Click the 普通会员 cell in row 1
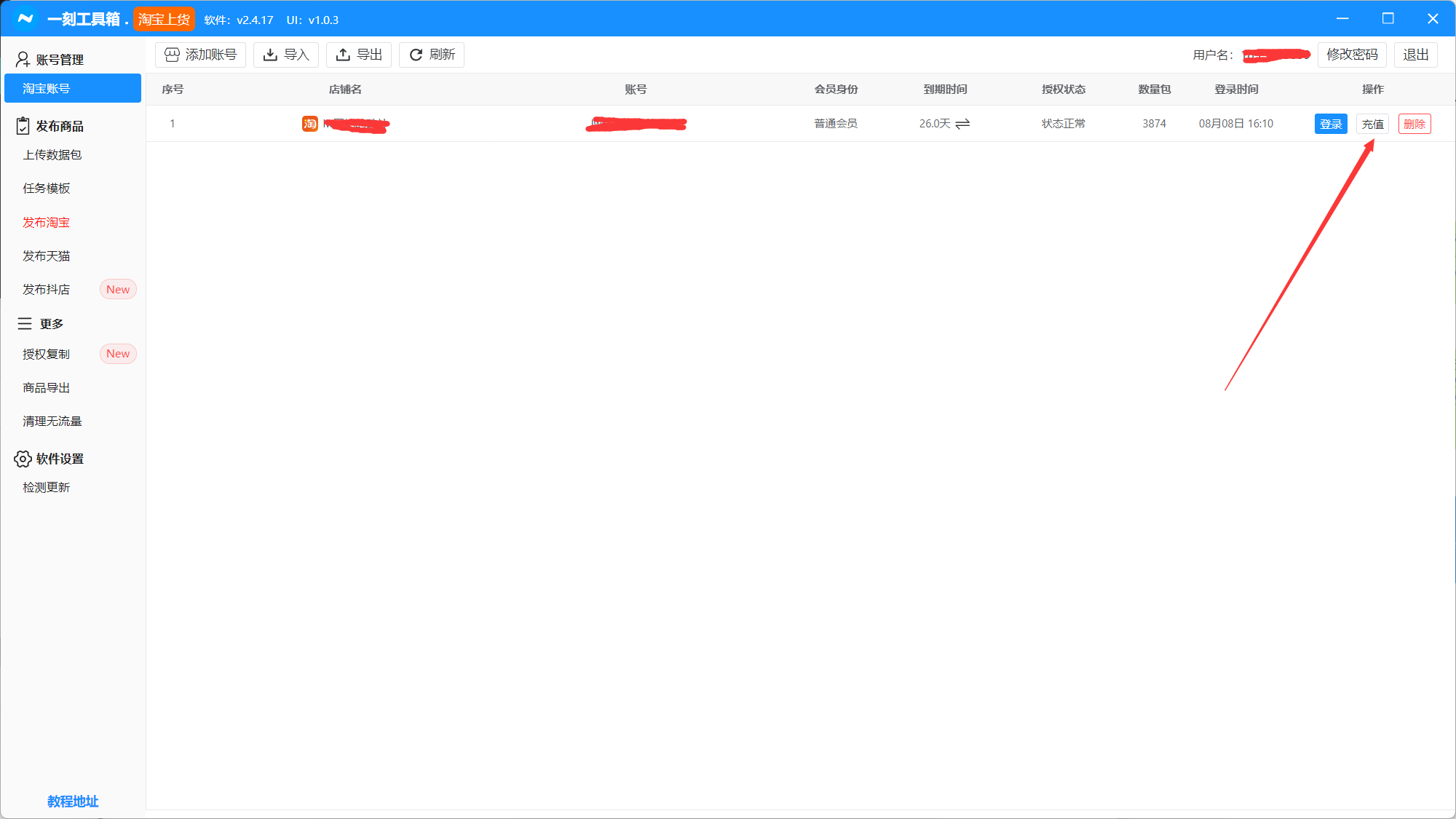 tap(836, 124)
